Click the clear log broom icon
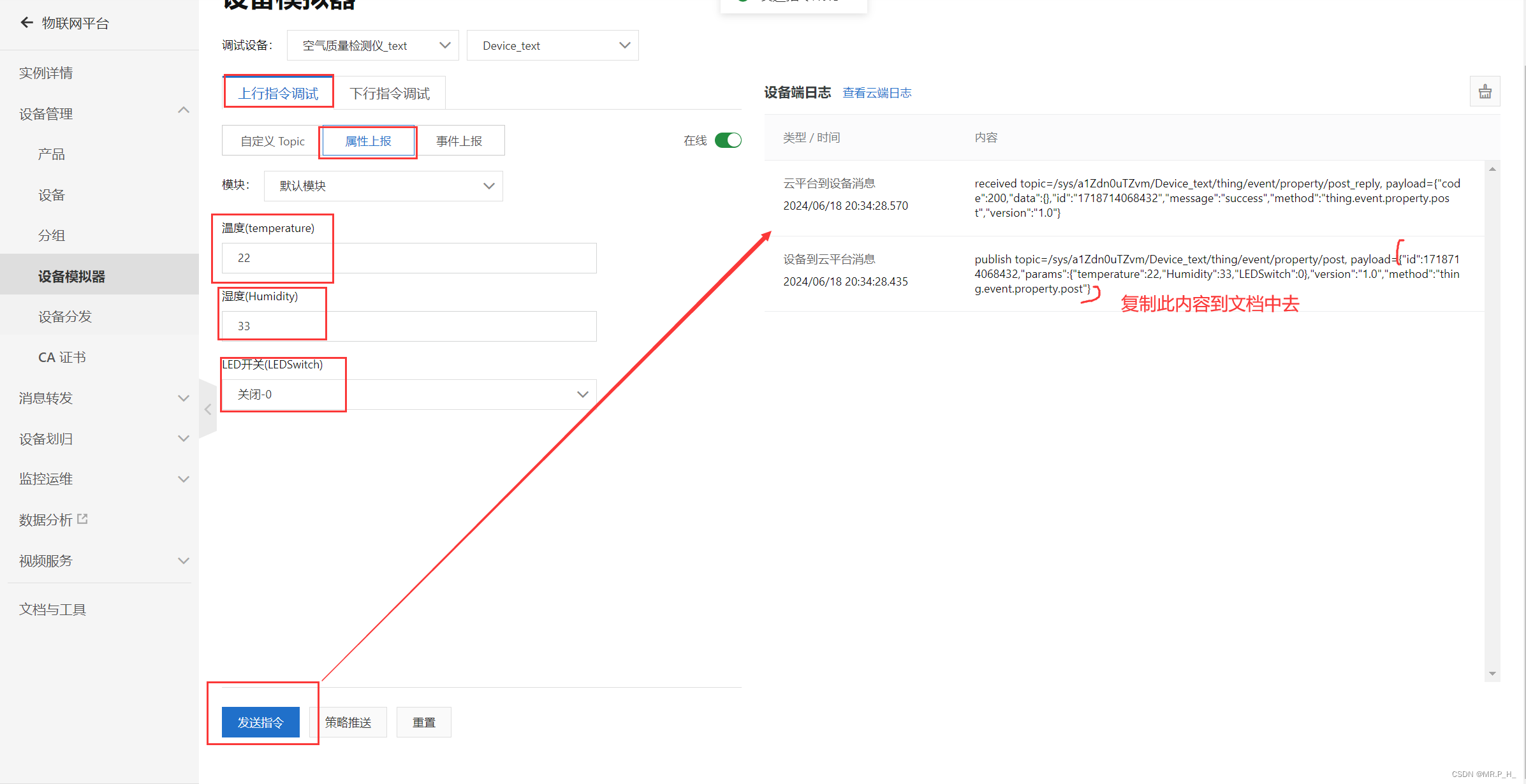The image size is (1526, 784). (1485, 92)
